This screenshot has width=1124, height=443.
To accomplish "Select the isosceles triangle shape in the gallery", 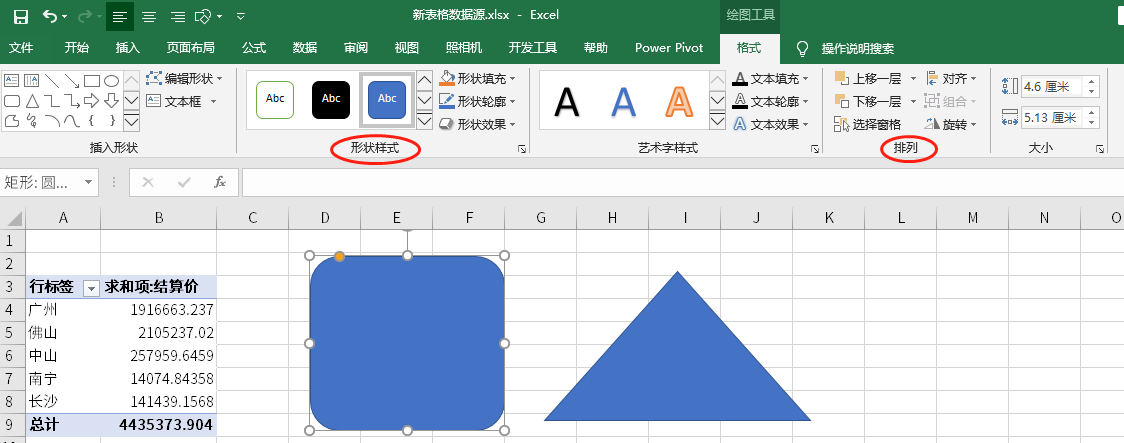I will tap(32, 100).
